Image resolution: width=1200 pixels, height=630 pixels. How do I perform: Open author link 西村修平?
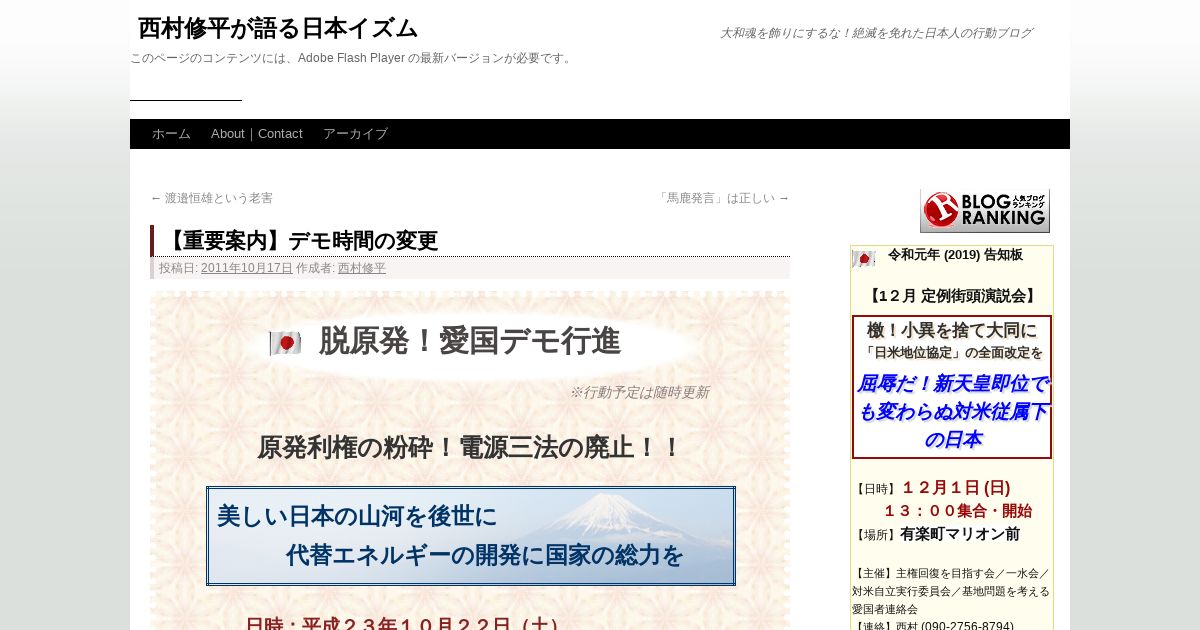tap(362, 268)
